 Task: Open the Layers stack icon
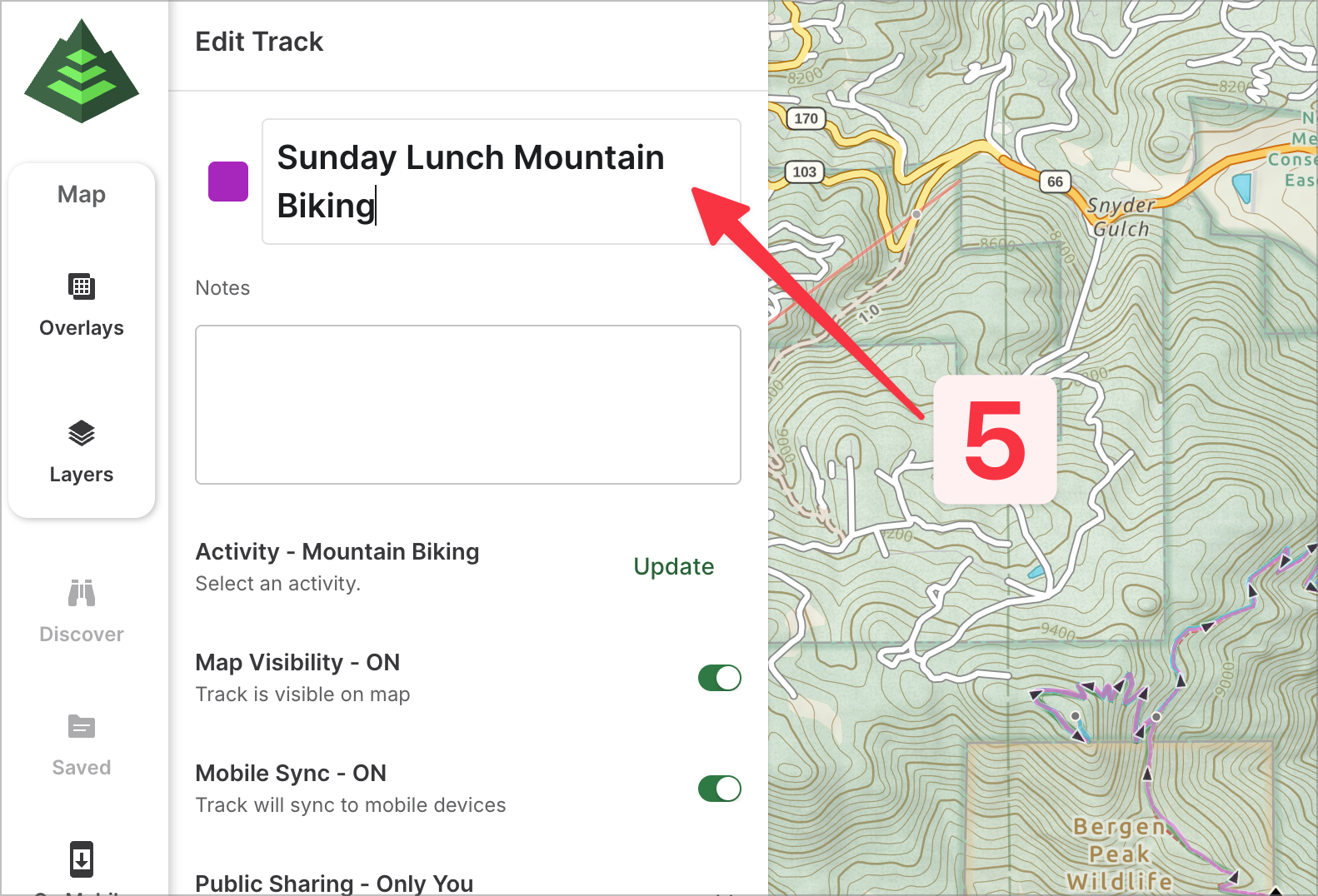pyautogui.click(x=81, y=433)
